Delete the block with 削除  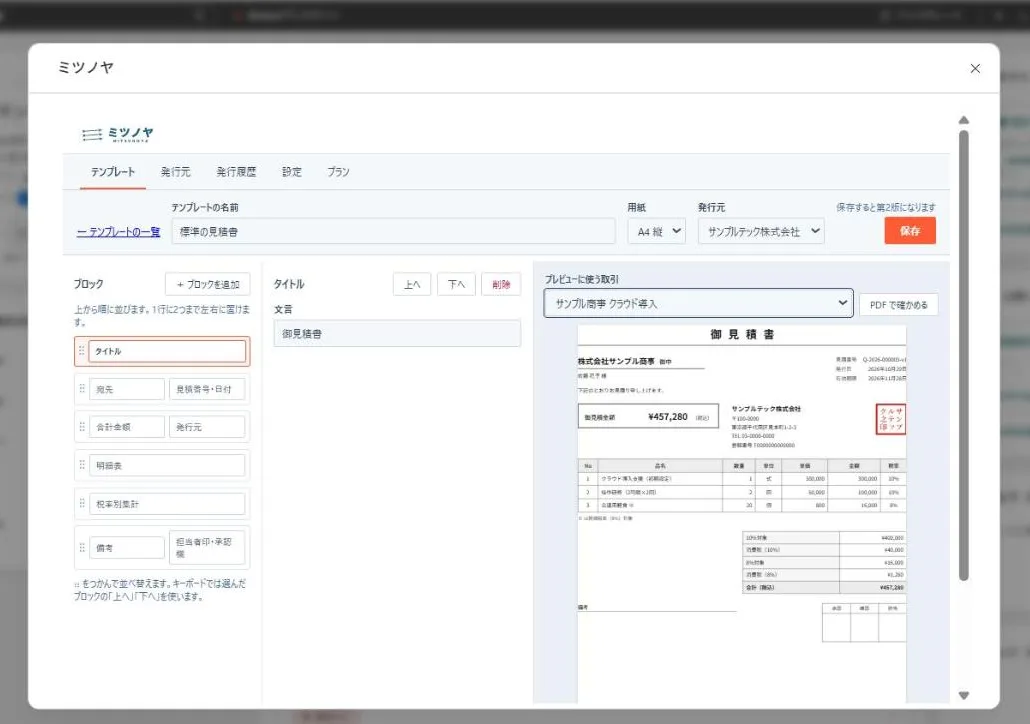click(501, 284)
